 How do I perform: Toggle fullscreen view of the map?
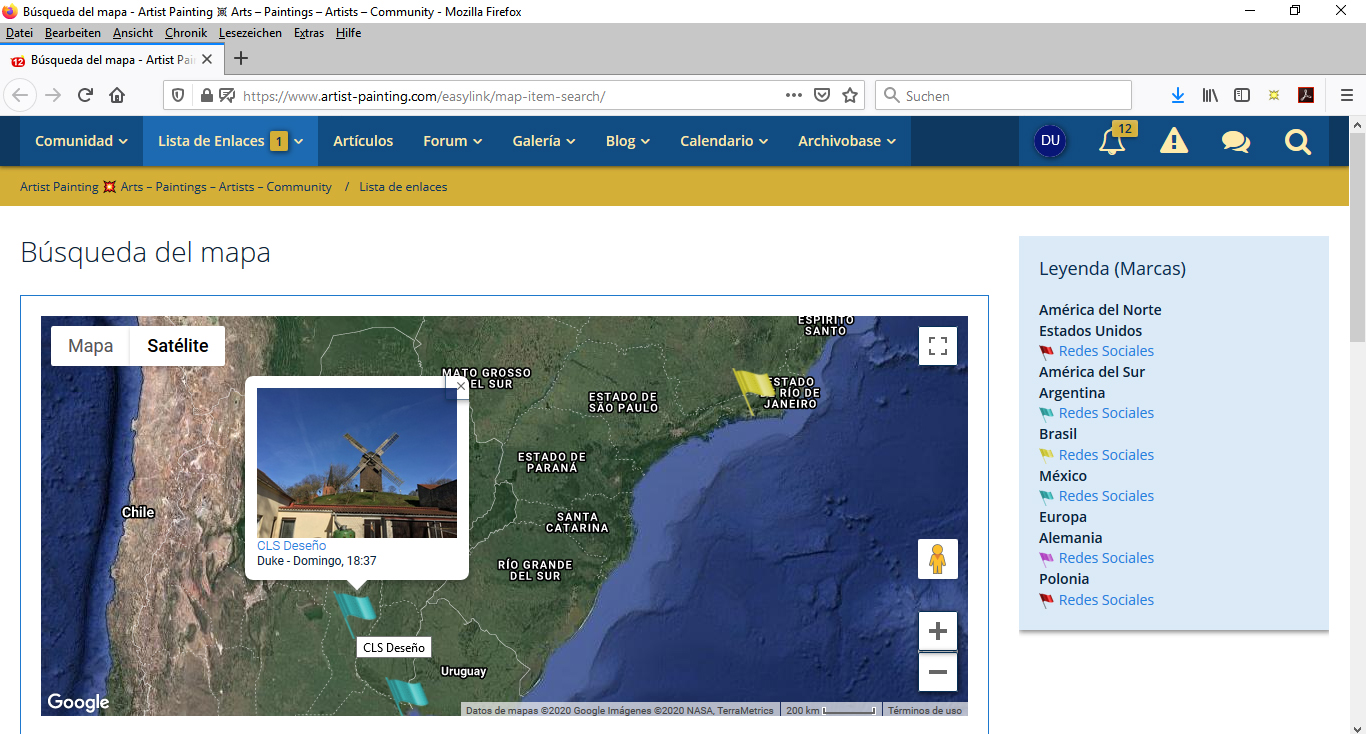pyautogui.click(x=938, y=346)
